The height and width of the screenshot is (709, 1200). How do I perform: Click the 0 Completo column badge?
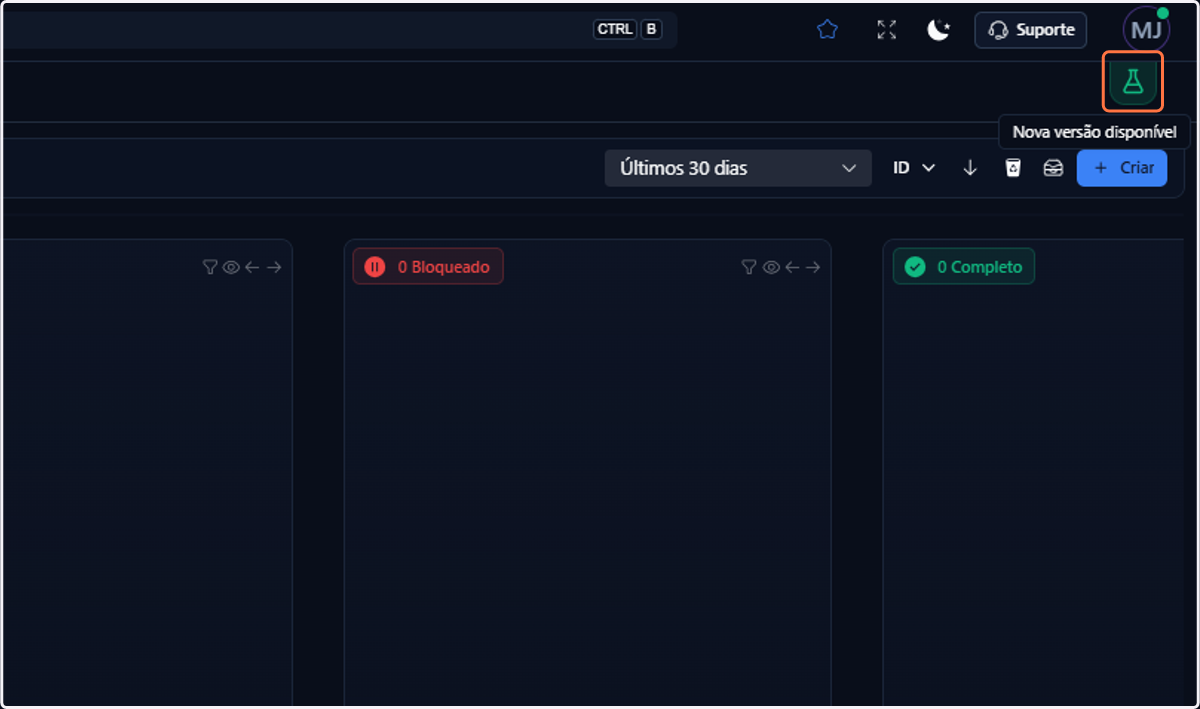(x=964, y=267)
